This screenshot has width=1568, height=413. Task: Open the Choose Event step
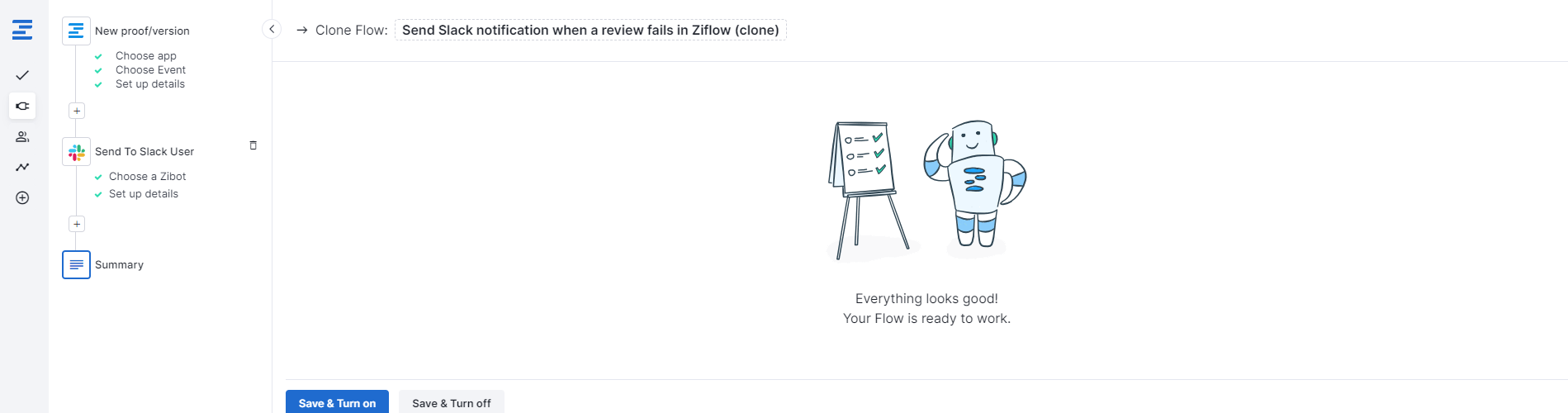pos(150,70)
